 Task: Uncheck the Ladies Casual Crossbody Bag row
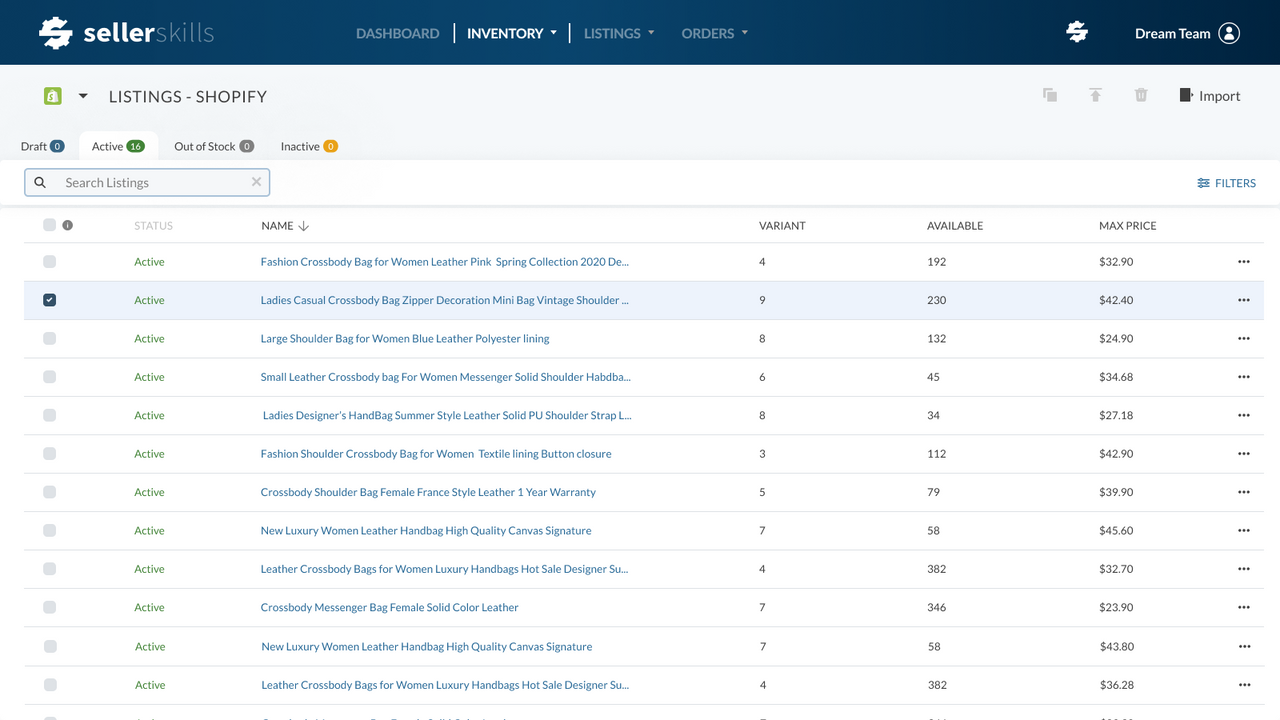49,299
